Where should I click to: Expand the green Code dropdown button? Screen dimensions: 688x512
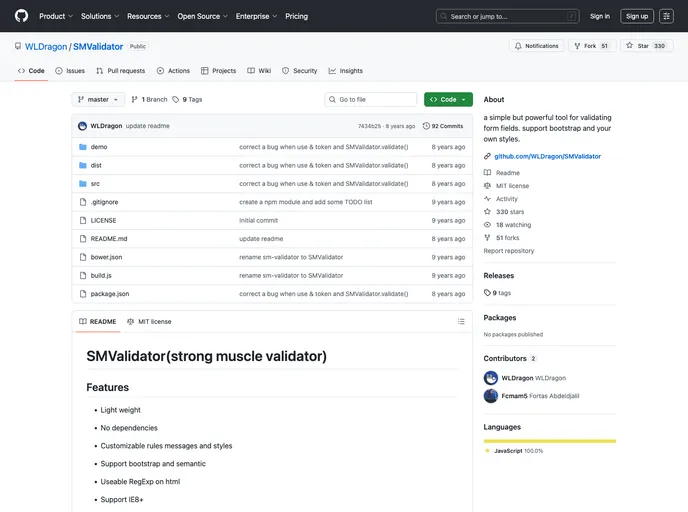(x=448, y=100)
